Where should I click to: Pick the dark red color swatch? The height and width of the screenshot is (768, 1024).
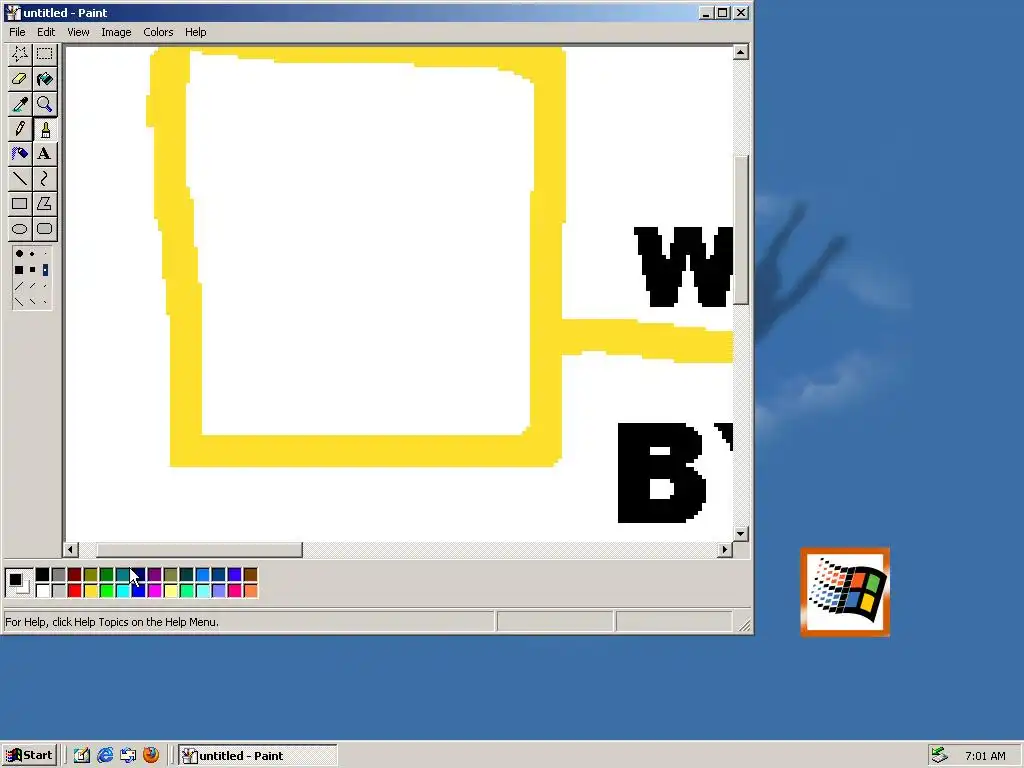coord(74,575)
